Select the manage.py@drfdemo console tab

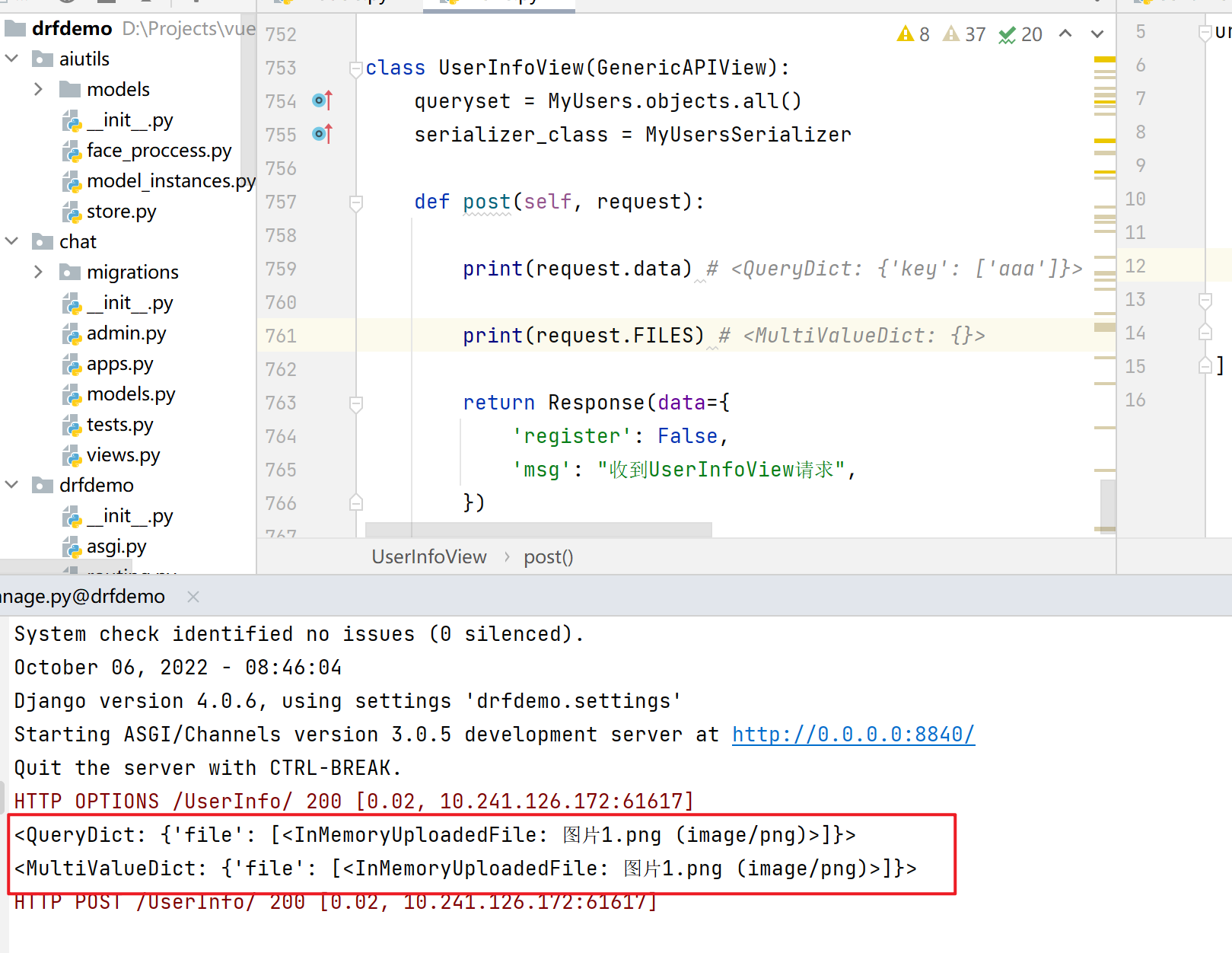coord(84,597)
